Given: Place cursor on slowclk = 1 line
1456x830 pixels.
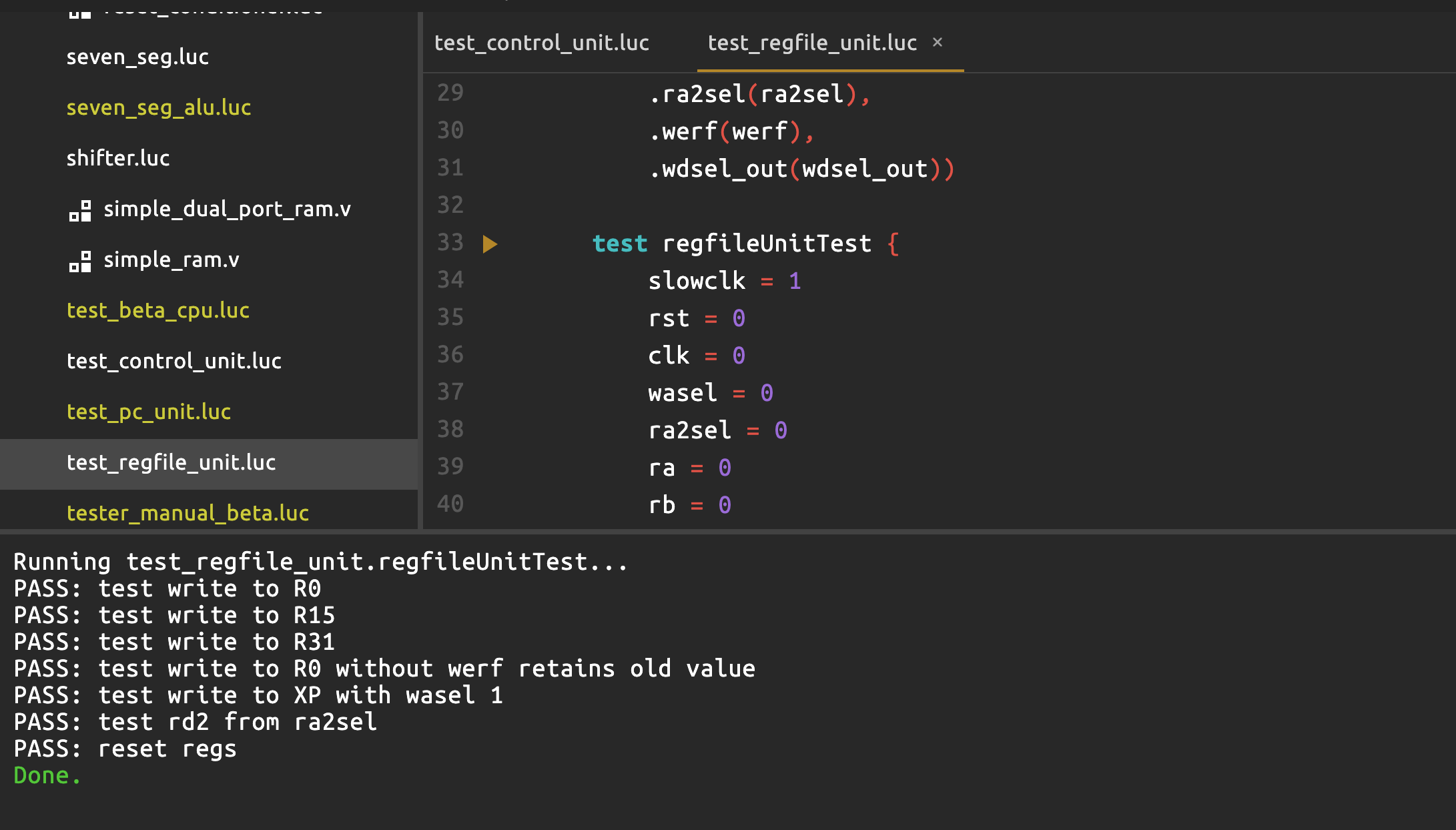Looking at the screenshot, I should click(723, 281).
